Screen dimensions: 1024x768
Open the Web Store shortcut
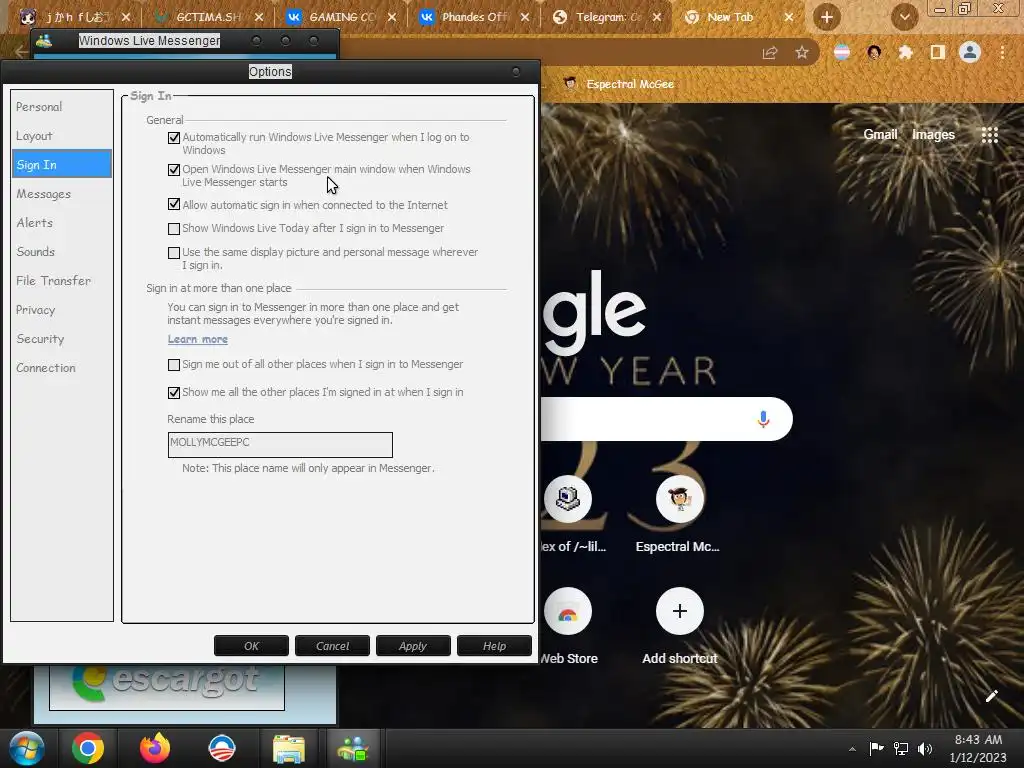tap(568, 611)
